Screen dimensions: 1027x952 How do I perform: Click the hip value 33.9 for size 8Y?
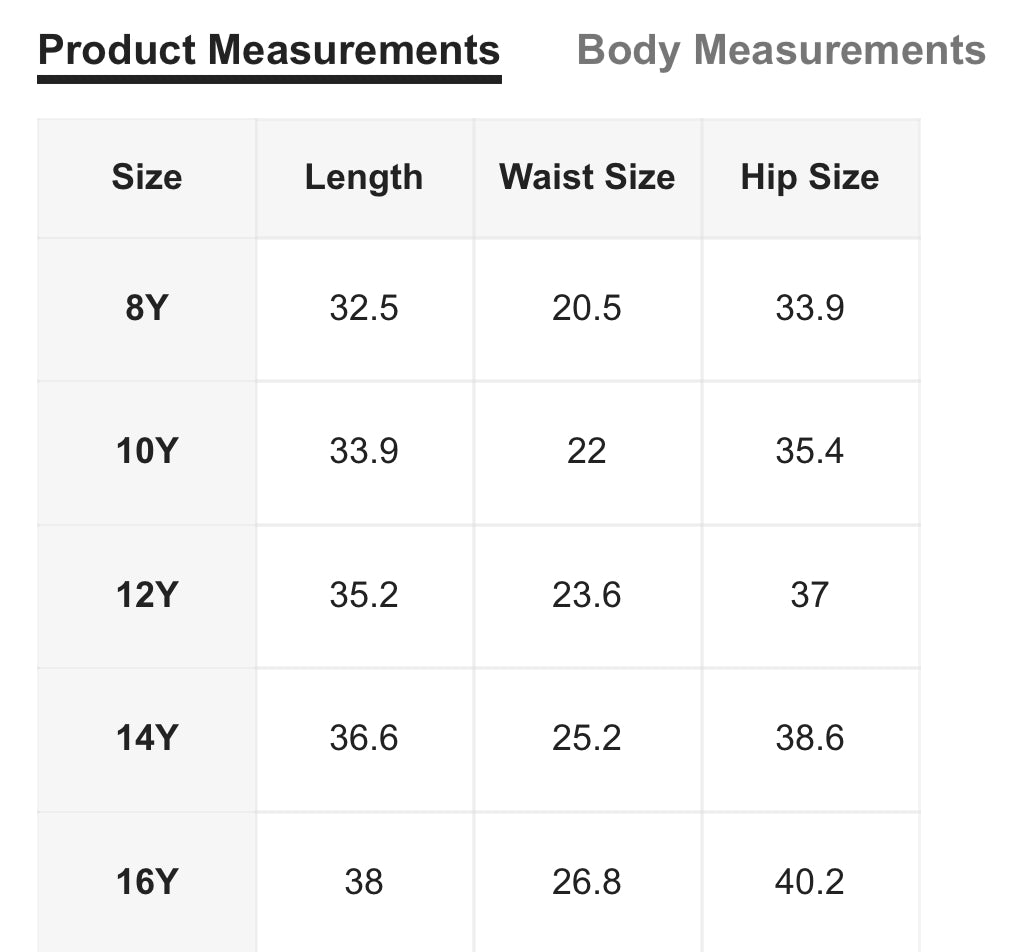(810, 308)
